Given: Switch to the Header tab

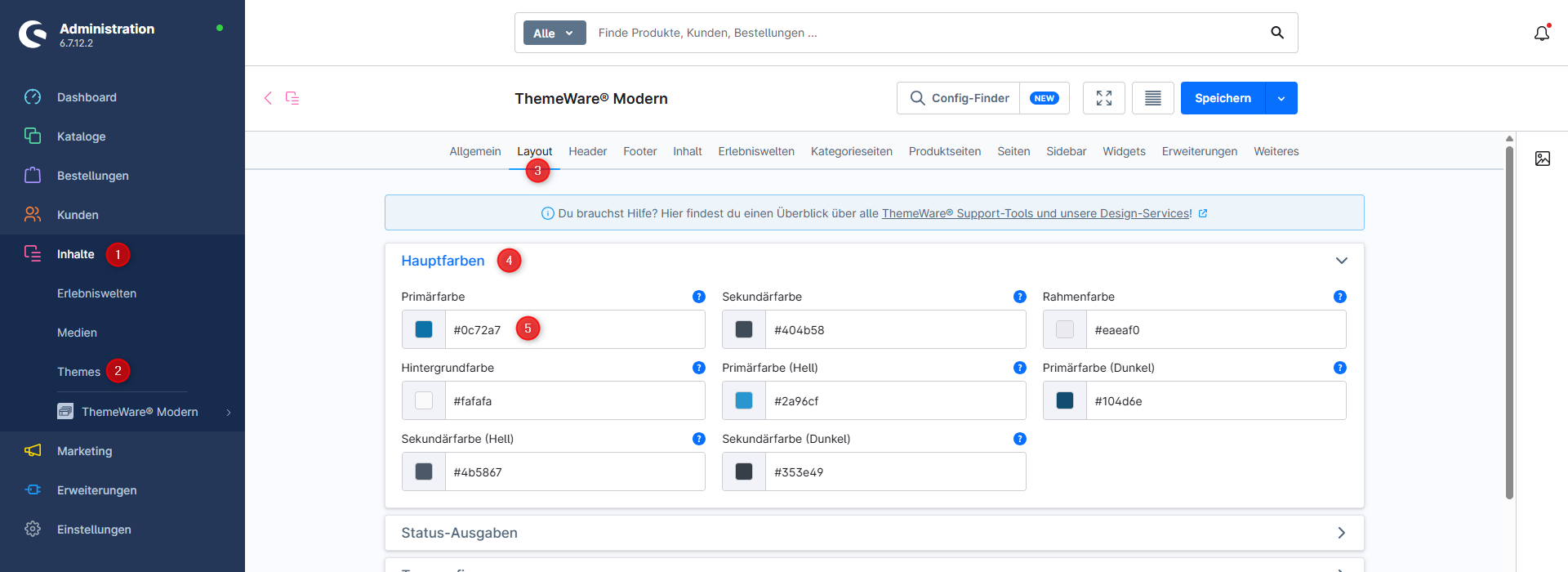Looking at the screenshot, I should coord(588,152).
